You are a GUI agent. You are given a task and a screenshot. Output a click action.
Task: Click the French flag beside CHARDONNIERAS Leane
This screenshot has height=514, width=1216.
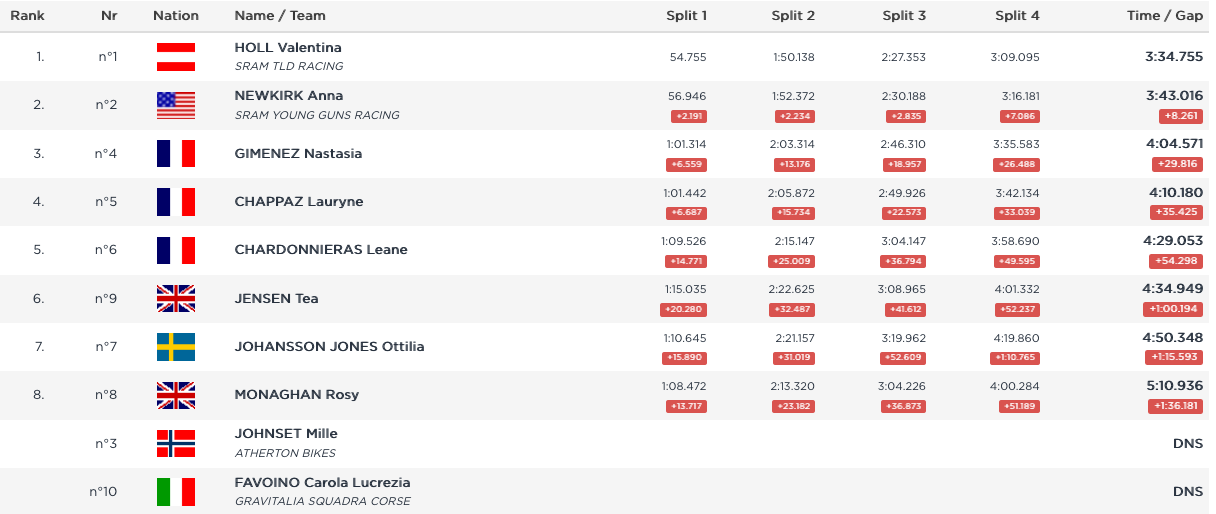176,250
